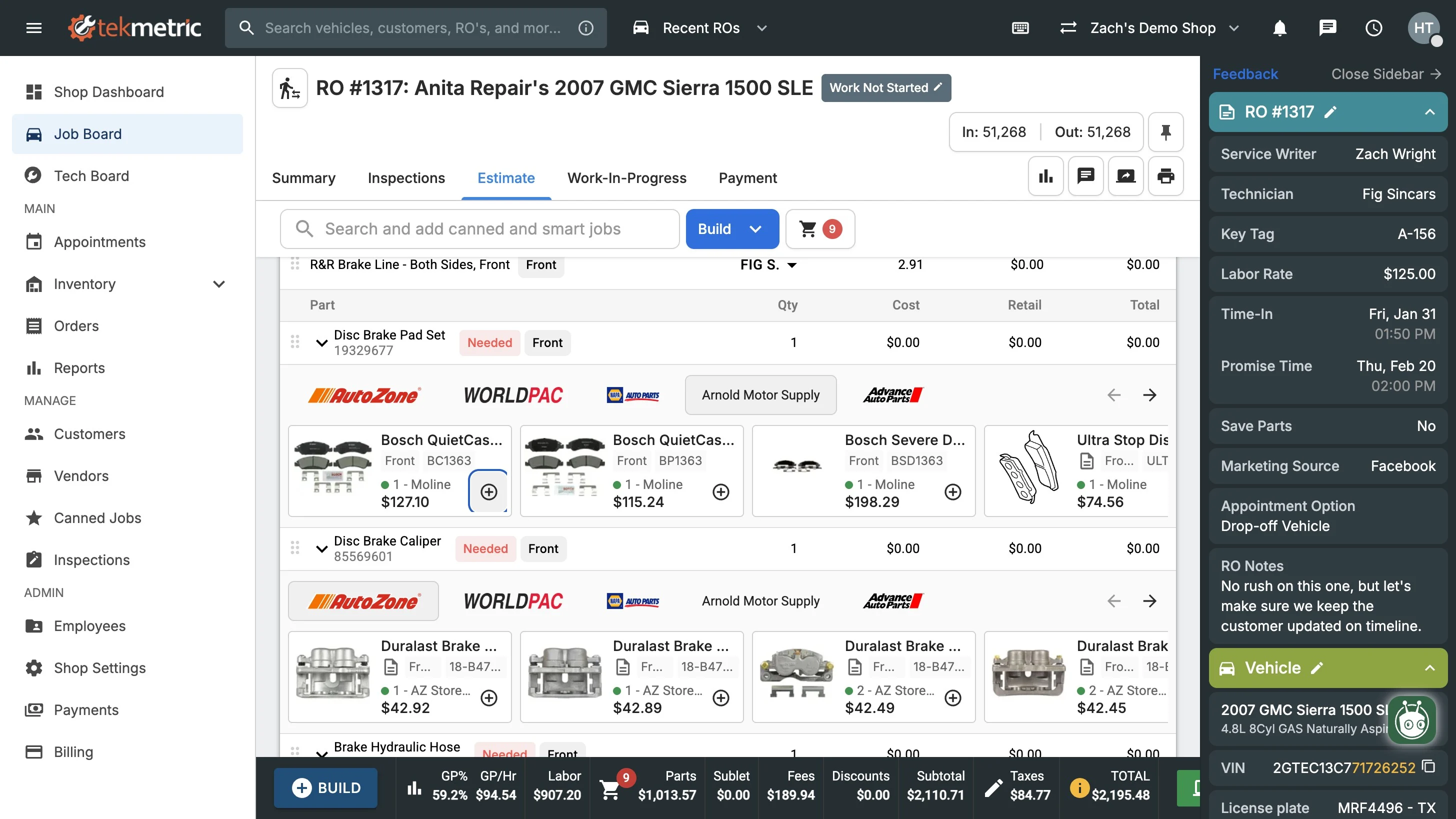Select the AutoZone vendor for Disc Brake Caliper
The width and height of the screenshot is (1456, 819).
363,601
